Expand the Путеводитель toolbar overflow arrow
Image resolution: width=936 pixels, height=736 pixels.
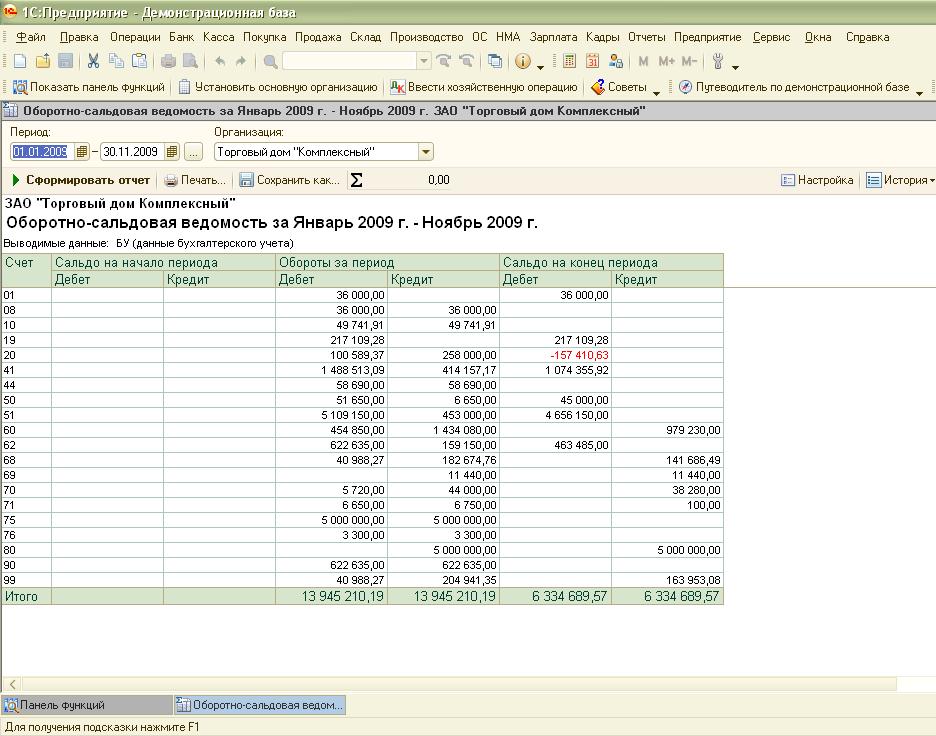(x=919, y=93)
